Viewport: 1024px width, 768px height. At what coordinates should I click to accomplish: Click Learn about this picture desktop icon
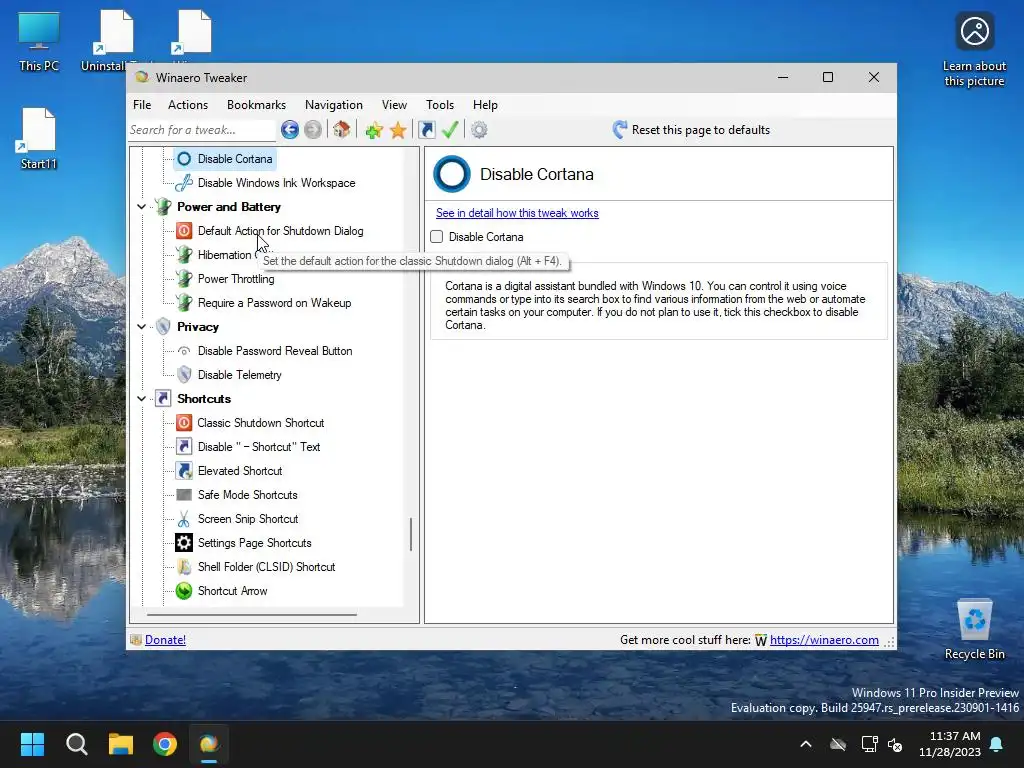point(974,50)
